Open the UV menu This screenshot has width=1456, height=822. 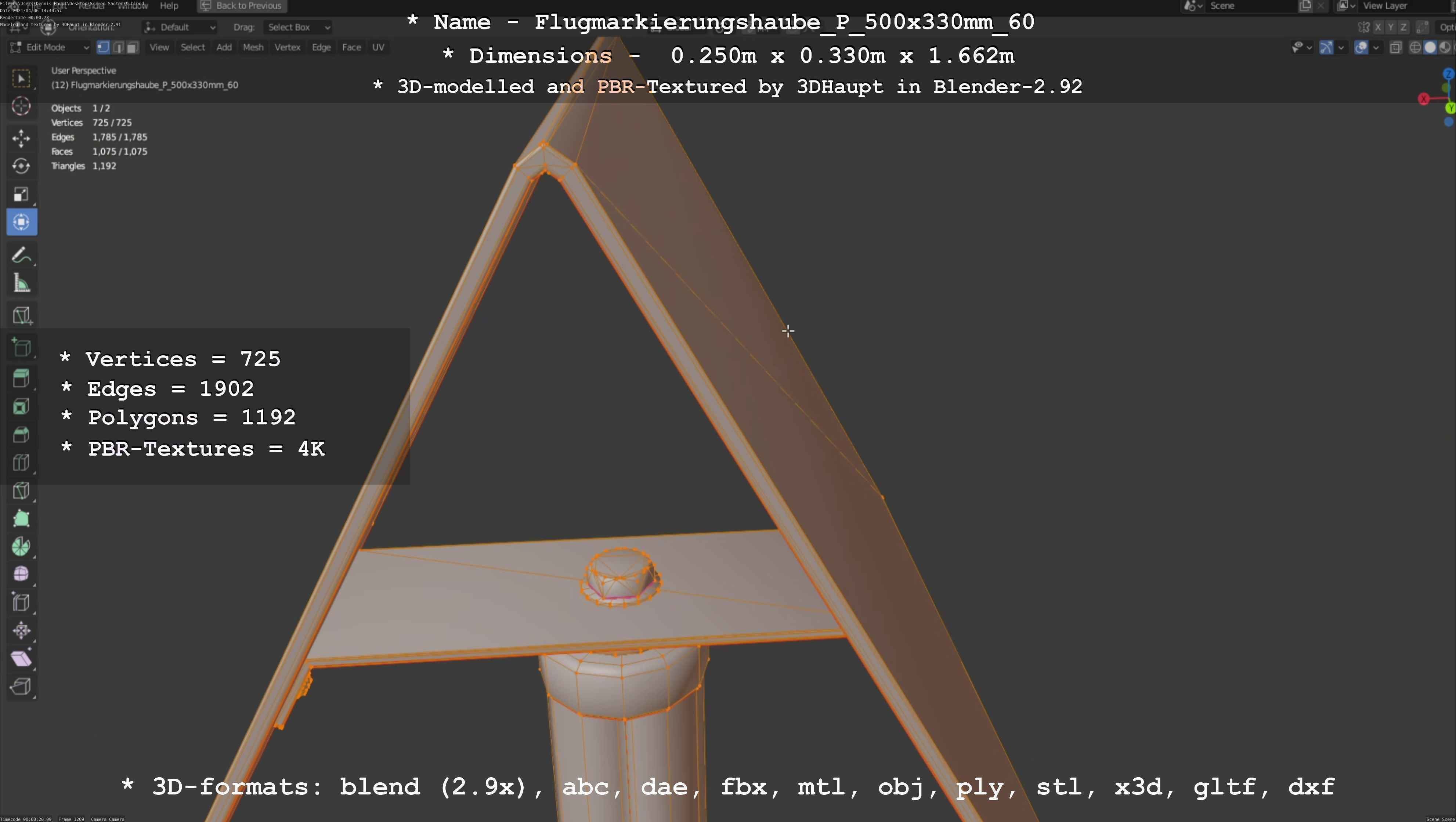click(378, 47)
